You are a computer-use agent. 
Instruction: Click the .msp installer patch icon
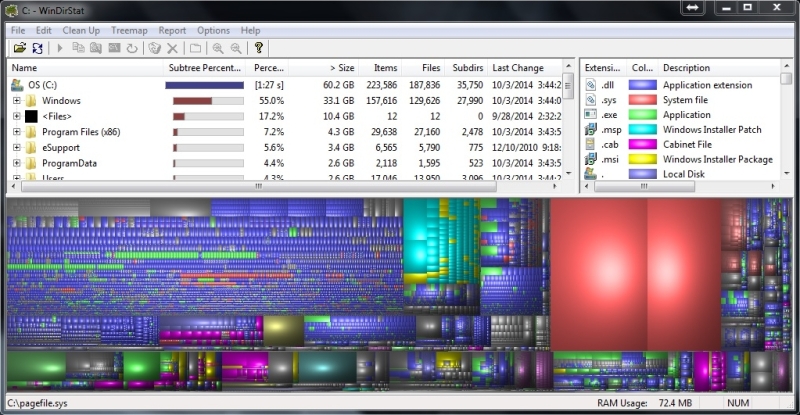pos(590,129)
